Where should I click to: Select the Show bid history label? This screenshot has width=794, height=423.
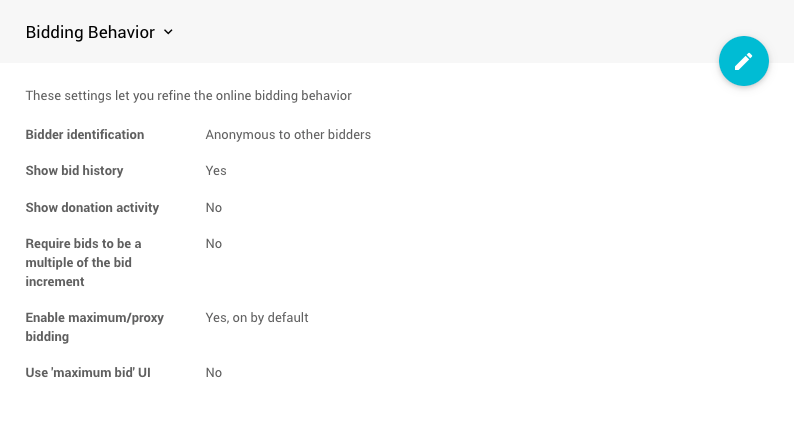tap(74, 171)
